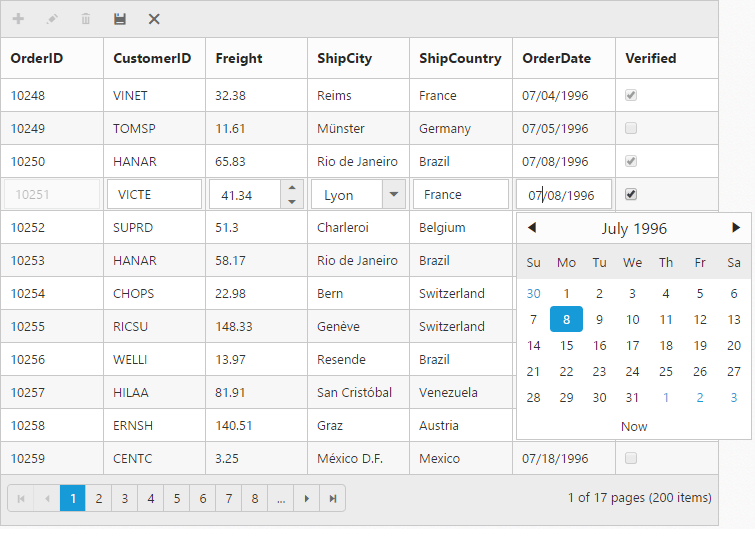The height and width of the screenshot is (534, 755).
Task: Go to previous month in calendar
Action: tap(532, 228)
